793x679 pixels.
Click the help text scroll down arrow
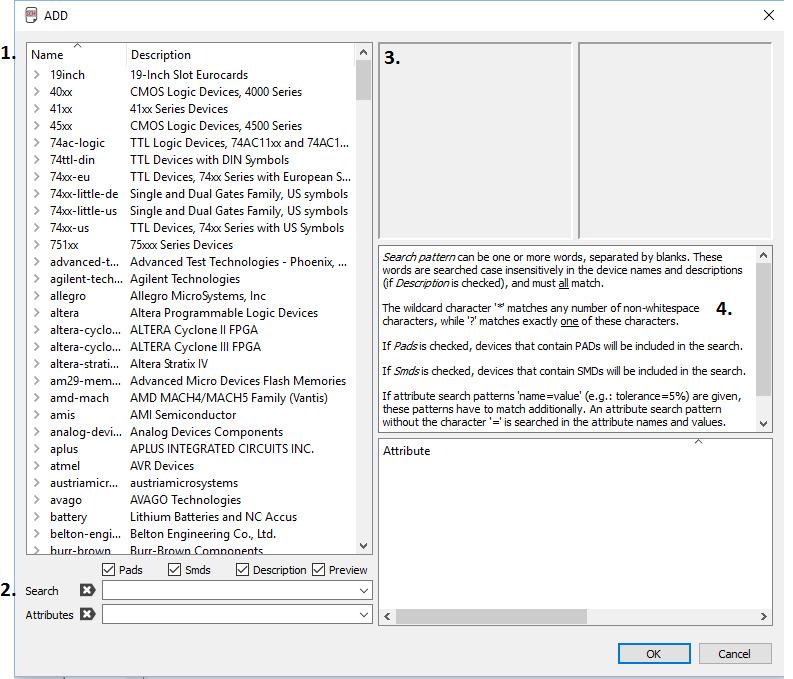click(763, 424)
